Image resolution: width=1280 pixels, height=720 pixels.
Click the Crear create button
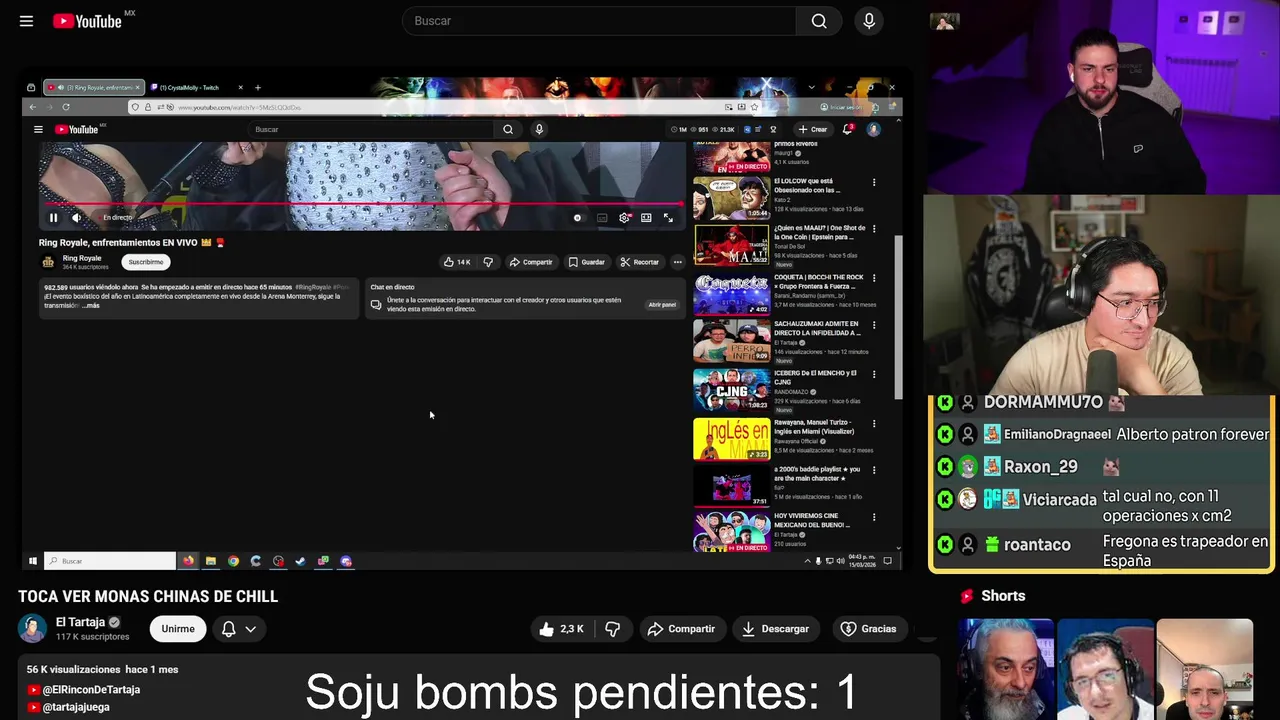click(812, 129)
